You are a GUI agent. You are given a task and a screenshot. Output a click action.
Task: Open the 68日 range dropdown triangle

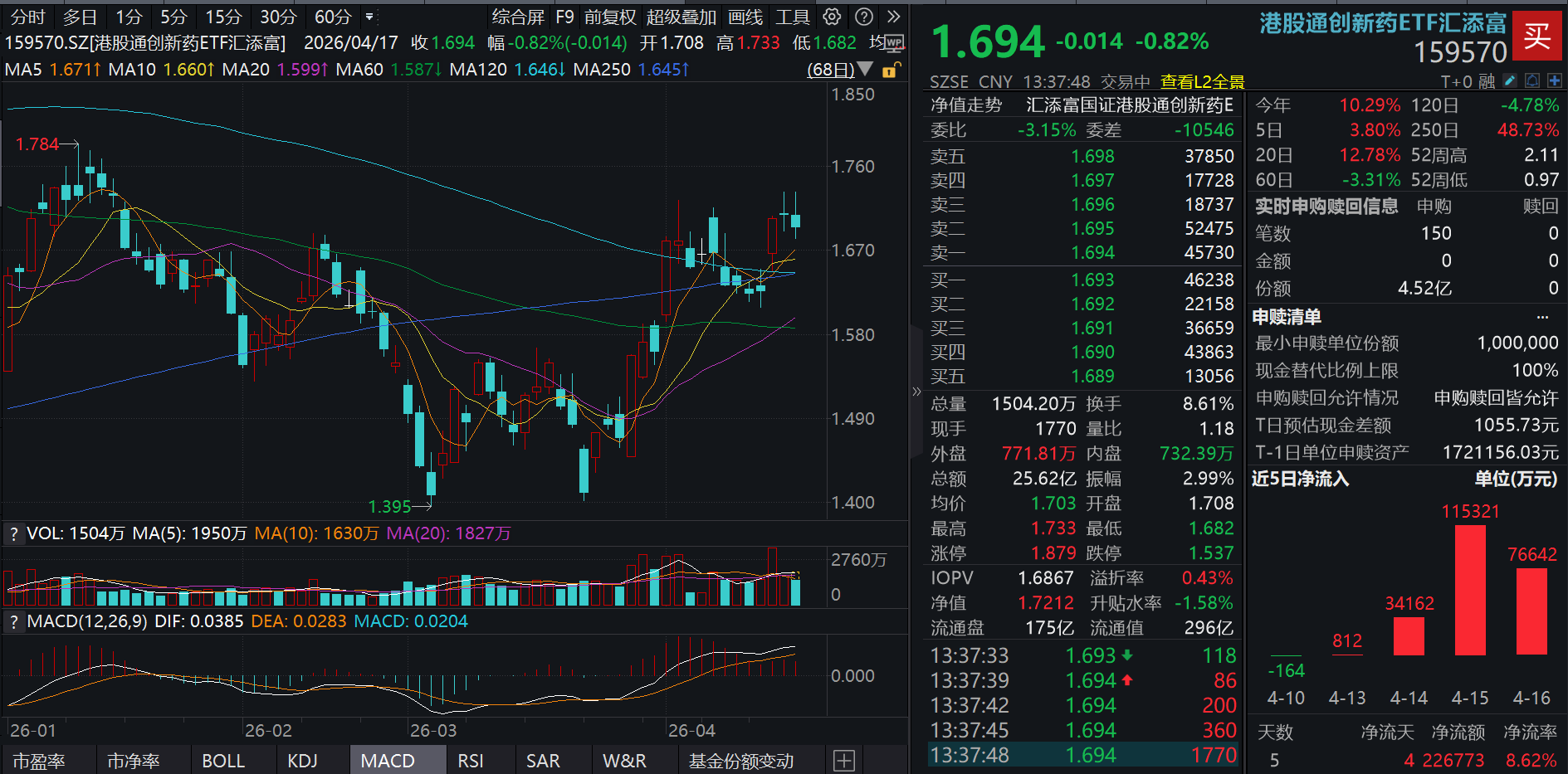pyautogui.click(x=865, y=70)
